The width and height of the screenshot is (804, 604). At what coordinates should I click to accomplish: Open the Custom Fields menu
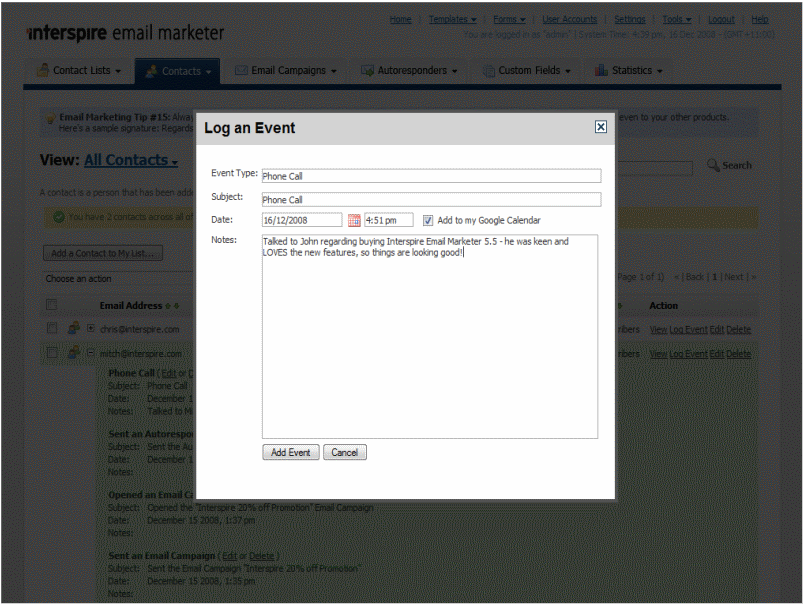click(527, 70)
